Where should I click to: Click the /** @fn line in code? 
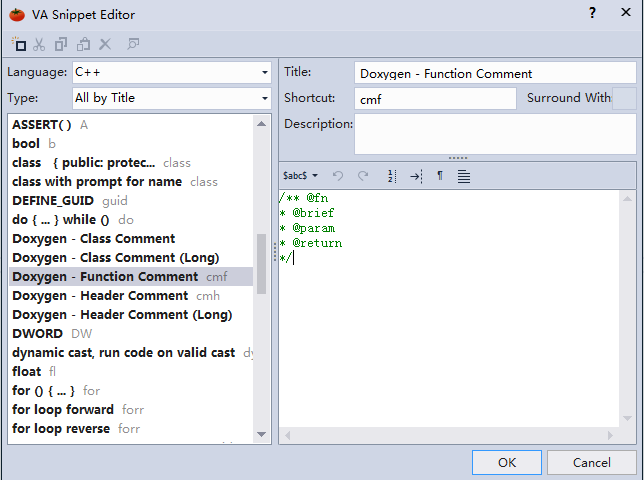click(x=303, y=198)
